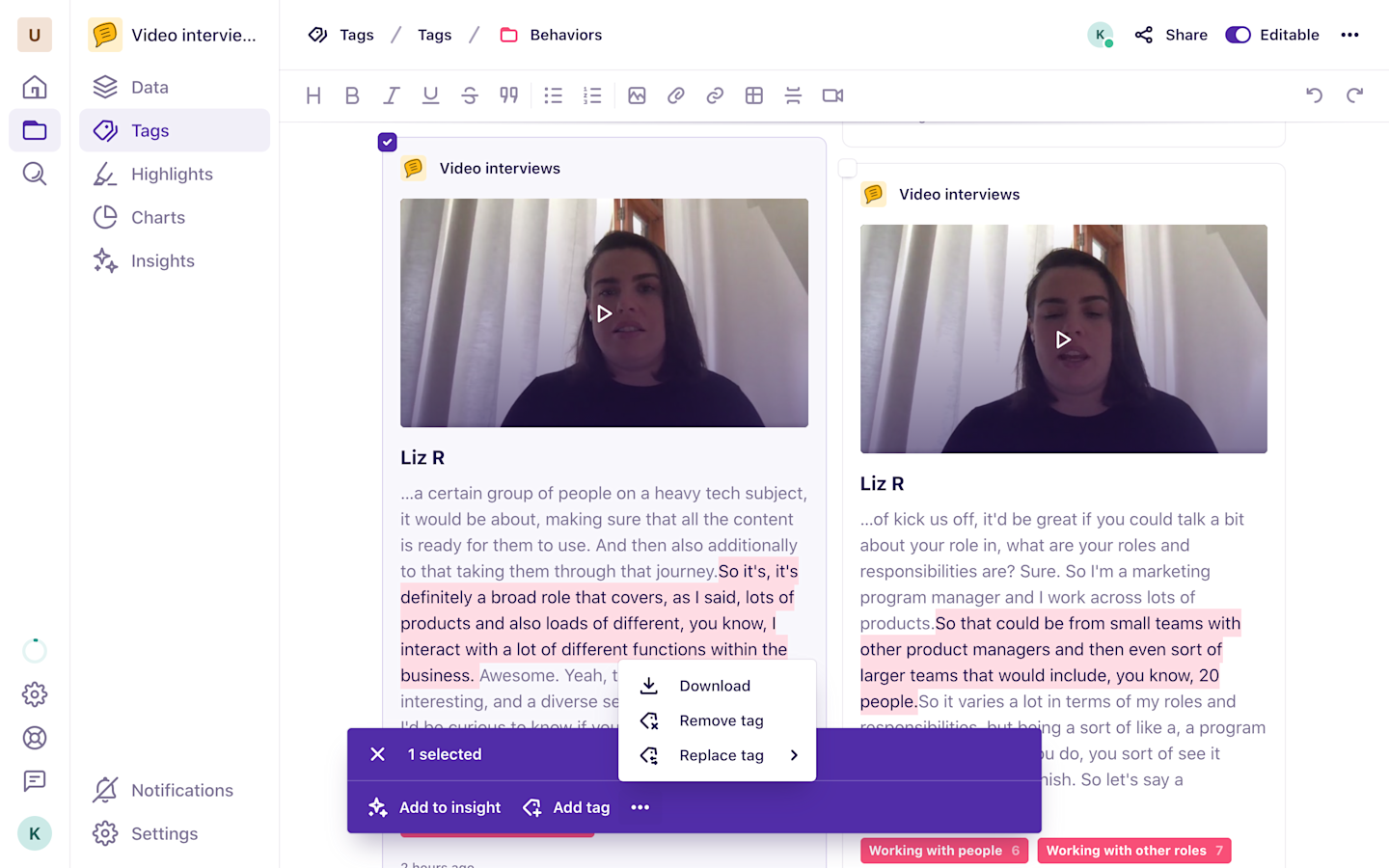Screen dimensions: 1389x868
Task: Toggle Italic formatting
Action: (x=392, y=95)
